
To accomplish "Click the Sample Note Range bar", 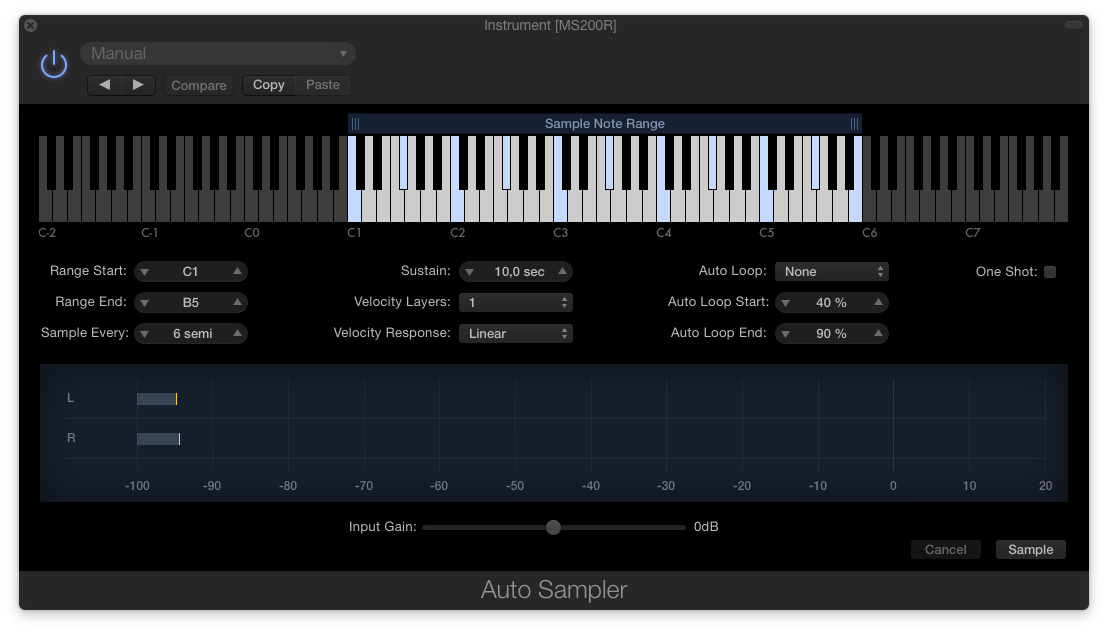I will tap(605, 124).
